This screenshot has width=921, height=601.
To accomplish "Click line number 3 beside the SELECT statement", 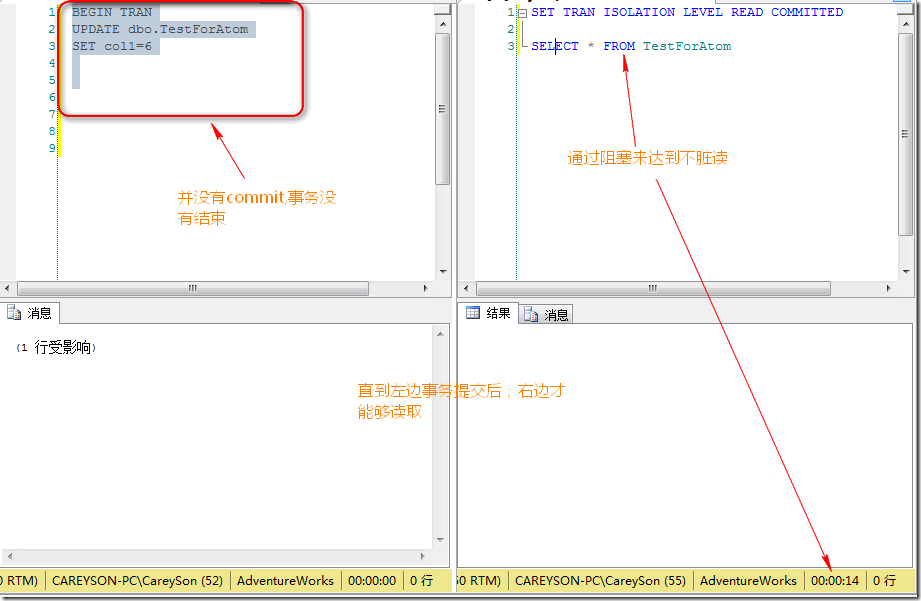I will click(509, 46).
